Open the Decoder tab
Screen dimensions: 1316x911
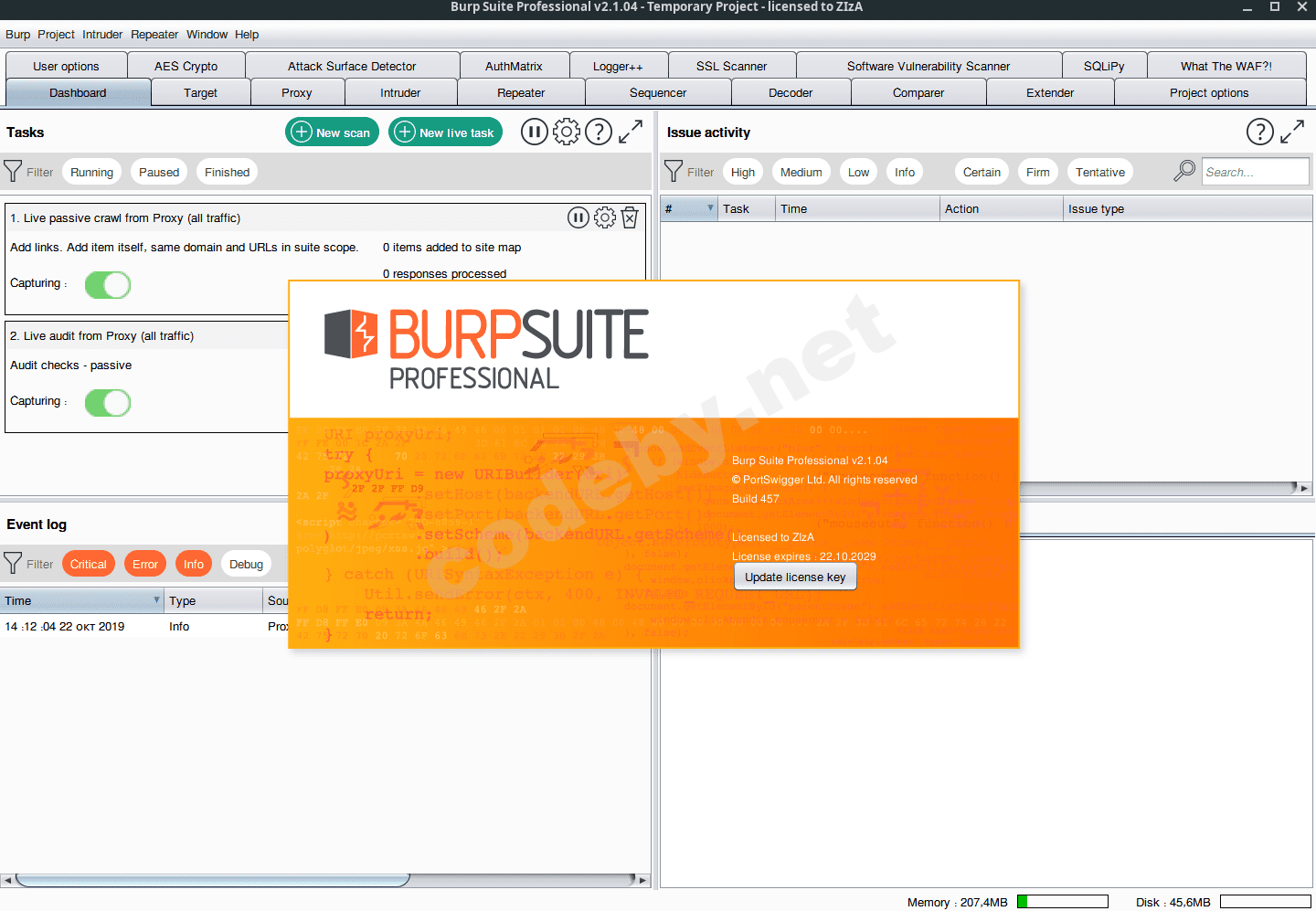791,92
